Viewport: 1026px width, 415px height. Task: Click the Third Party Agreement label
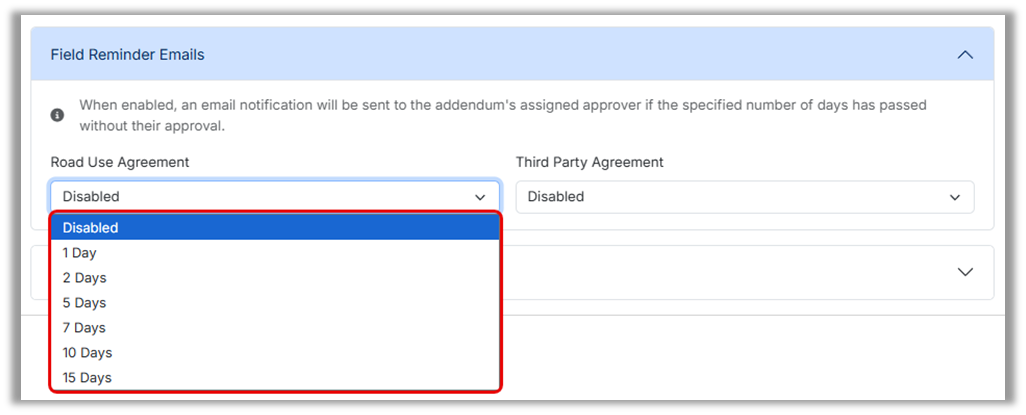click(590, 162)
